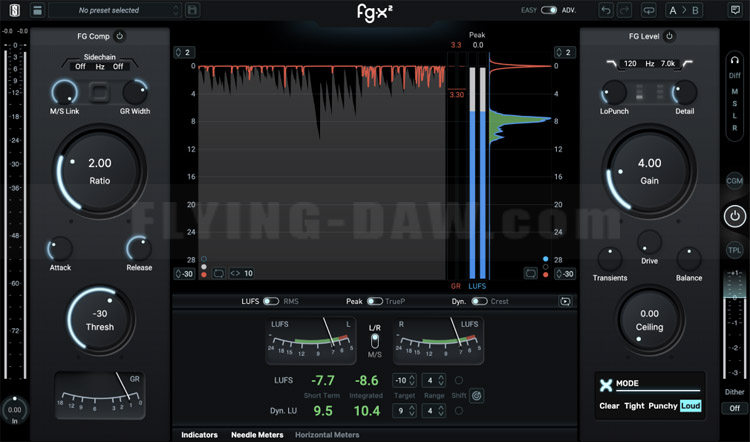Viewport: 750px width, 442px height.
Task: Switch the Peak/TrueP toggle
Action: tap(375, 301)
